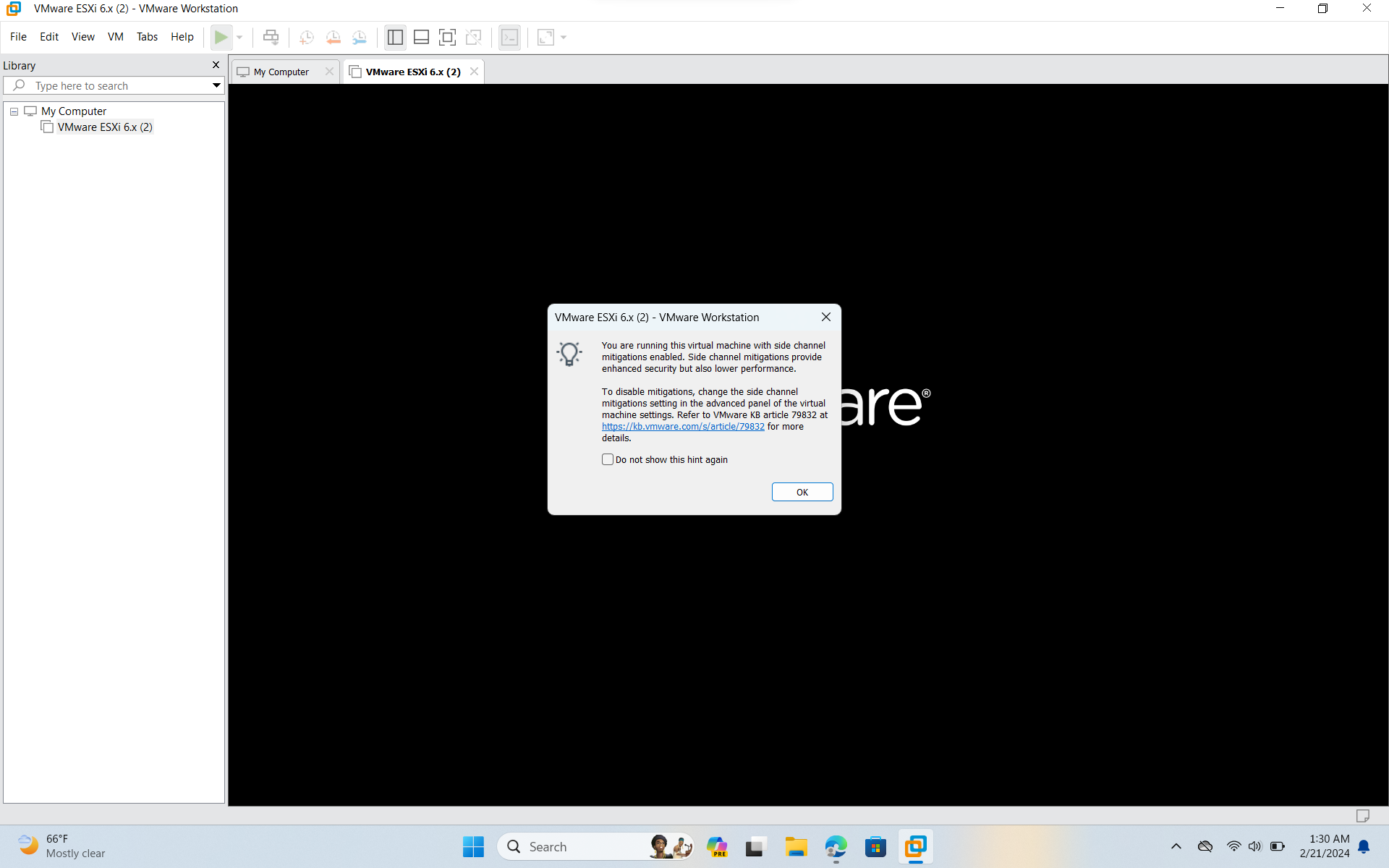Open Task View from taskbar
Screen dimensions: 1389x868
point(756,846)
